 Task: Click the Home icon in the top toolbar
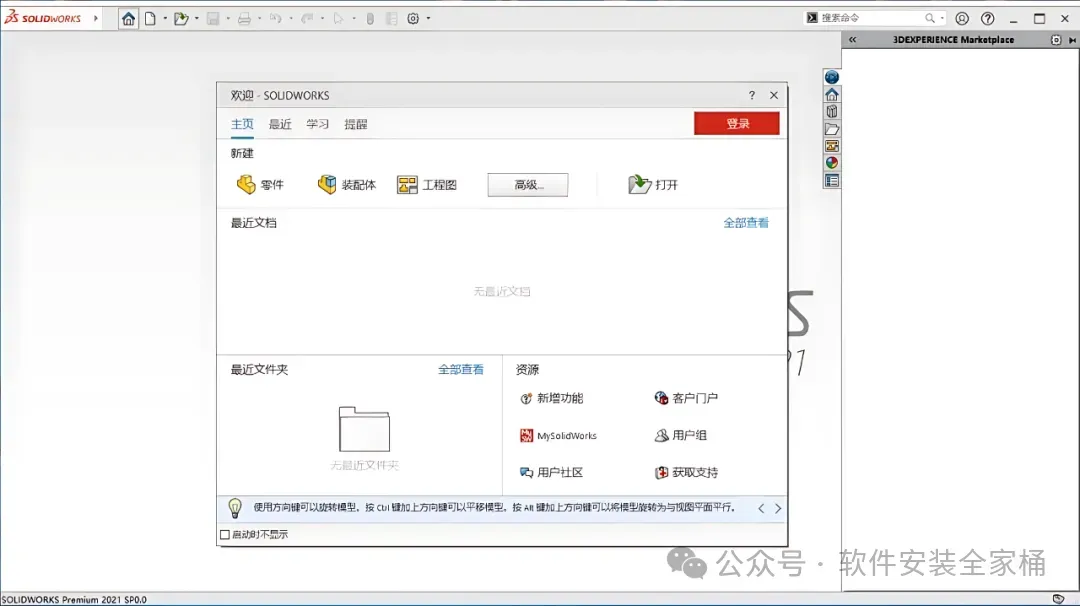pyautogui.click(x=128, y=19)
